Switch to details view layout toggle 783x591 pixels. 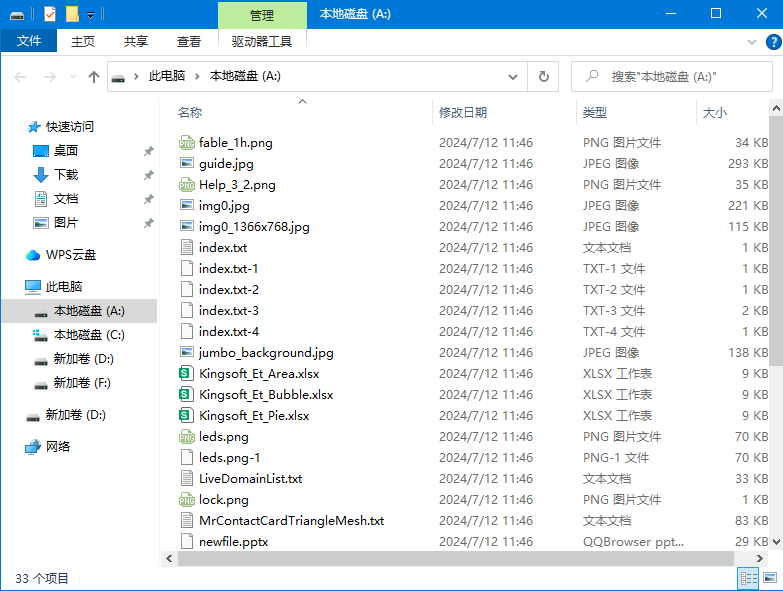(748, 578)
